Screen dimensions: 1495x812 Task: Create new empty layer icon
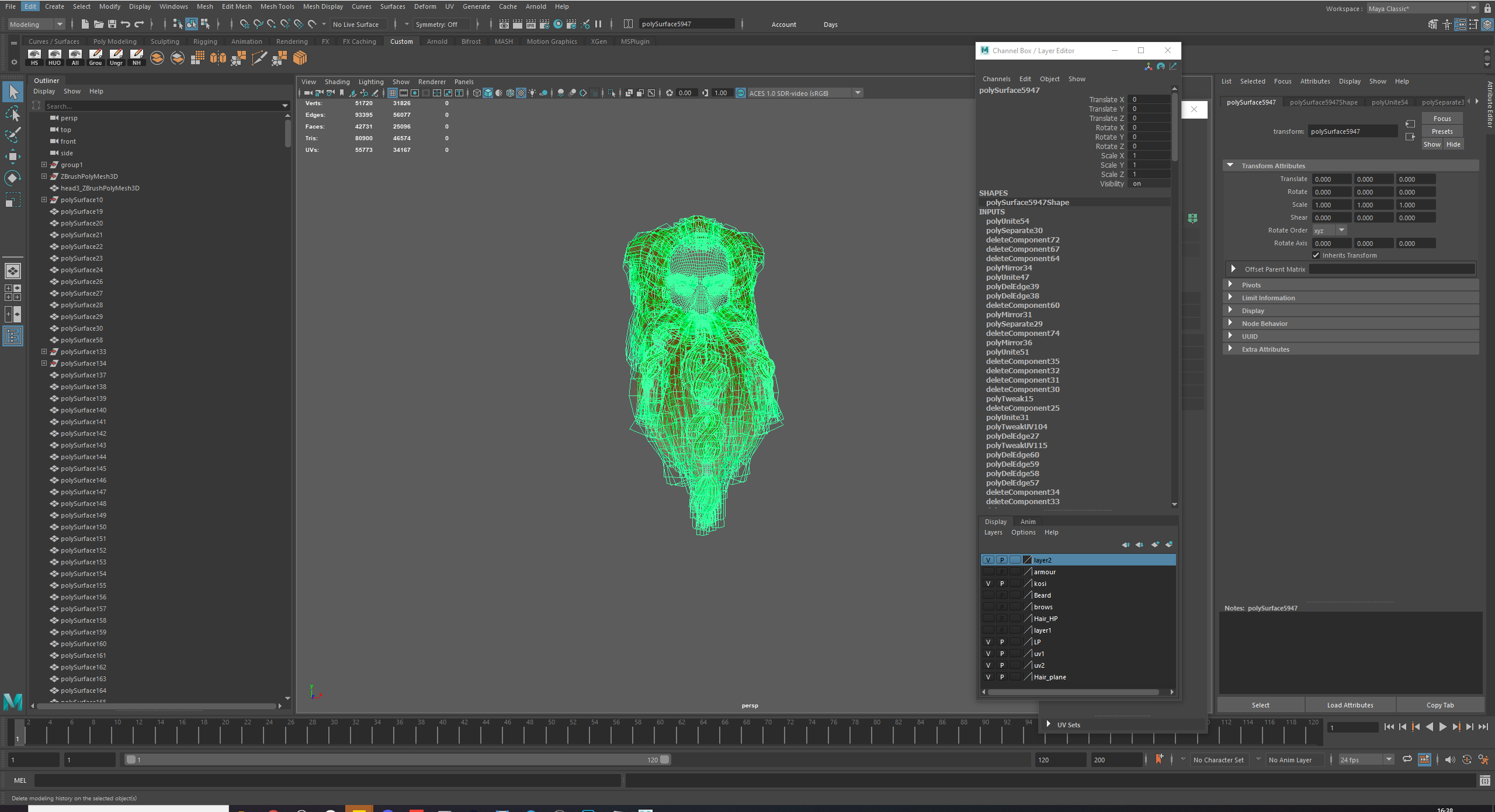click(1155, 544)
